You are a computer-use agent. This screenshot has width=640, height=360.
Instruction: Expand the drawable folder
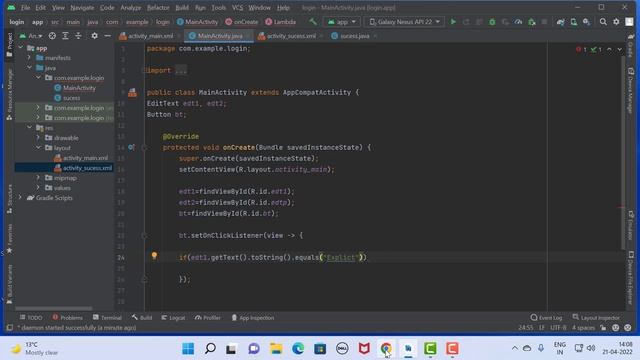(x=38, y=138)
